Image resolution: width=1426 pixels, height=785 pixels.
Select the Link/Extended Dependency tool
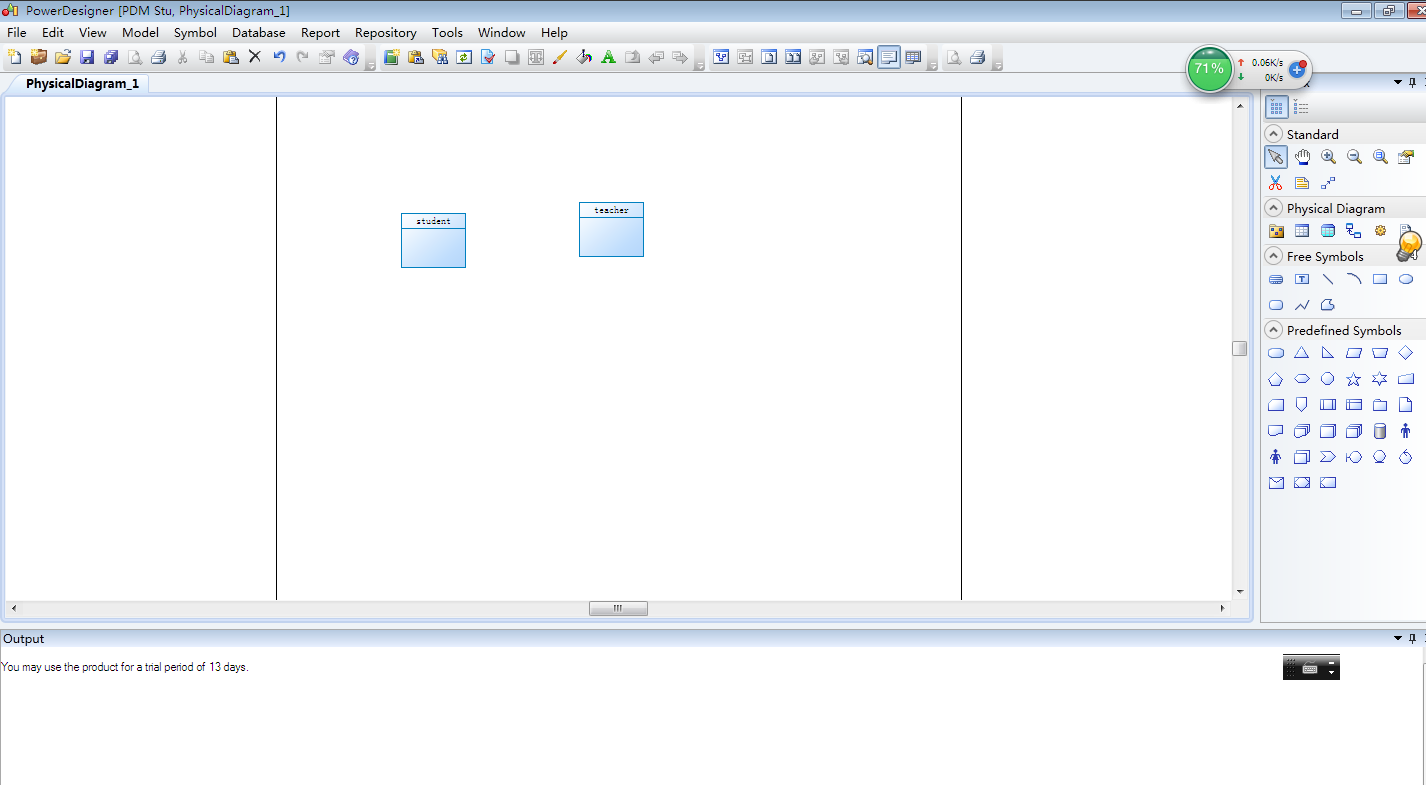pyautogui.click(x=1328, y=183)
